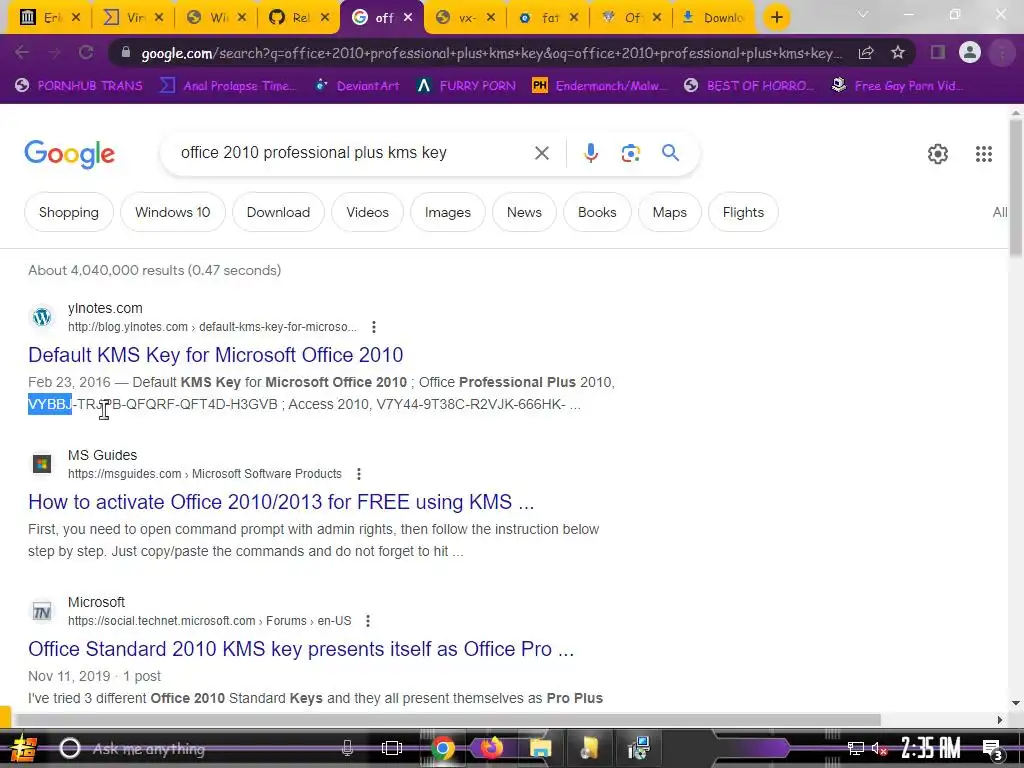
Task: Open Office Standard 2010 KMS key result
Action: tap(301, 649)
